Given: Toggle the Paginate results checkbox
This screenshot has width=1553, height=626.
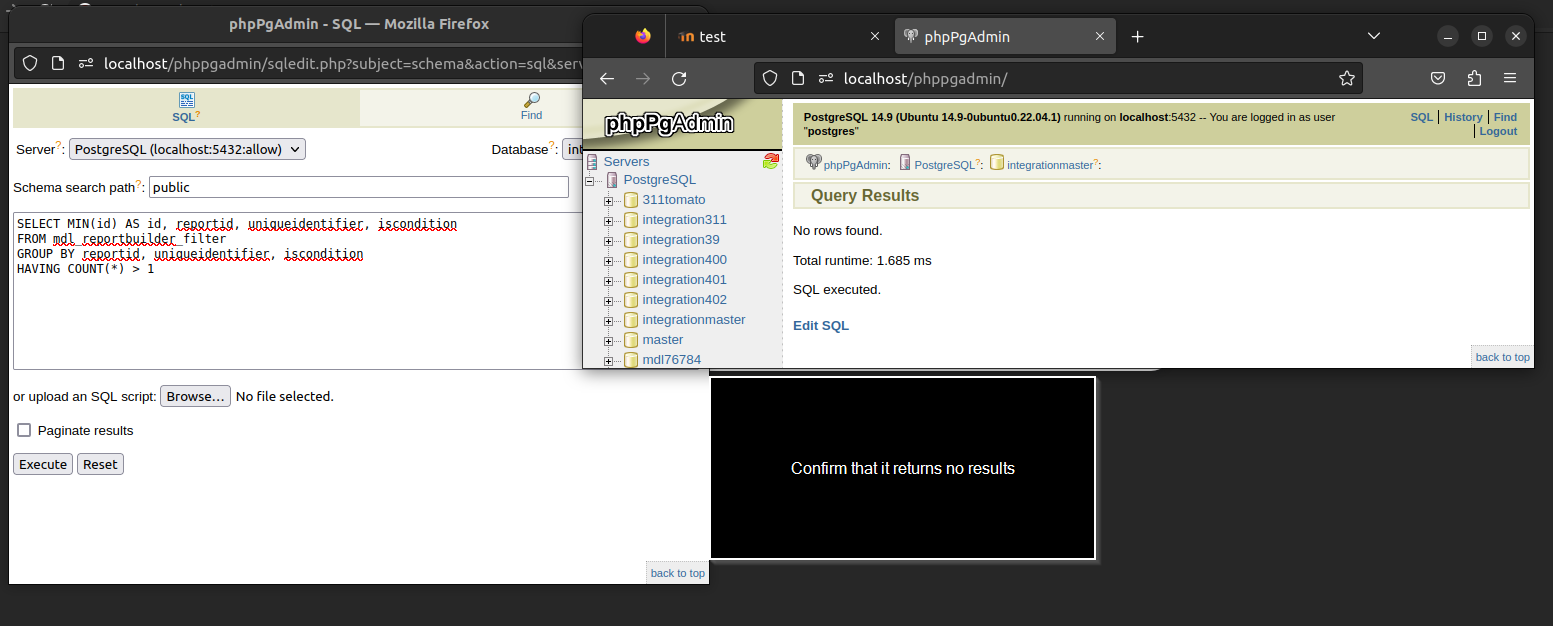Looking at the screenshot, I should click(24, 430).
